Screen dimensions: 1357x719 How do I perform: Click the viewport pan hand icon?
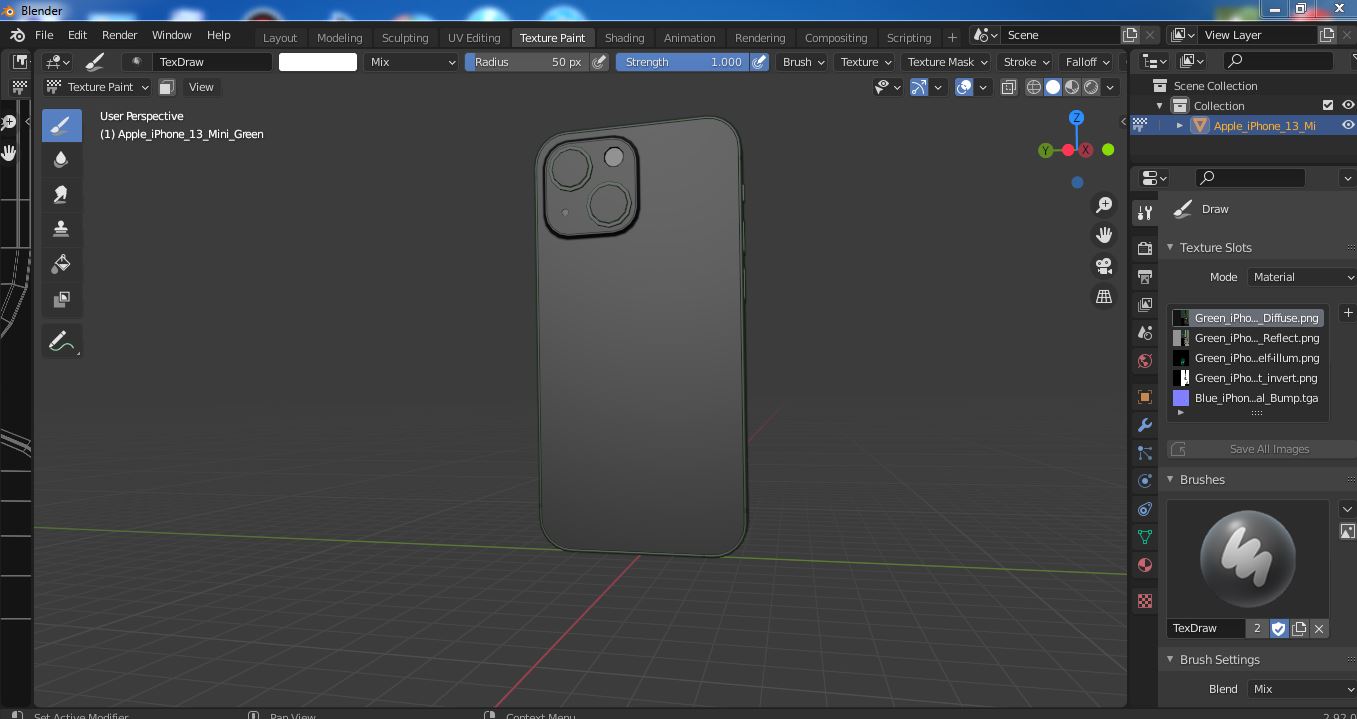[x=1104, y=235]
